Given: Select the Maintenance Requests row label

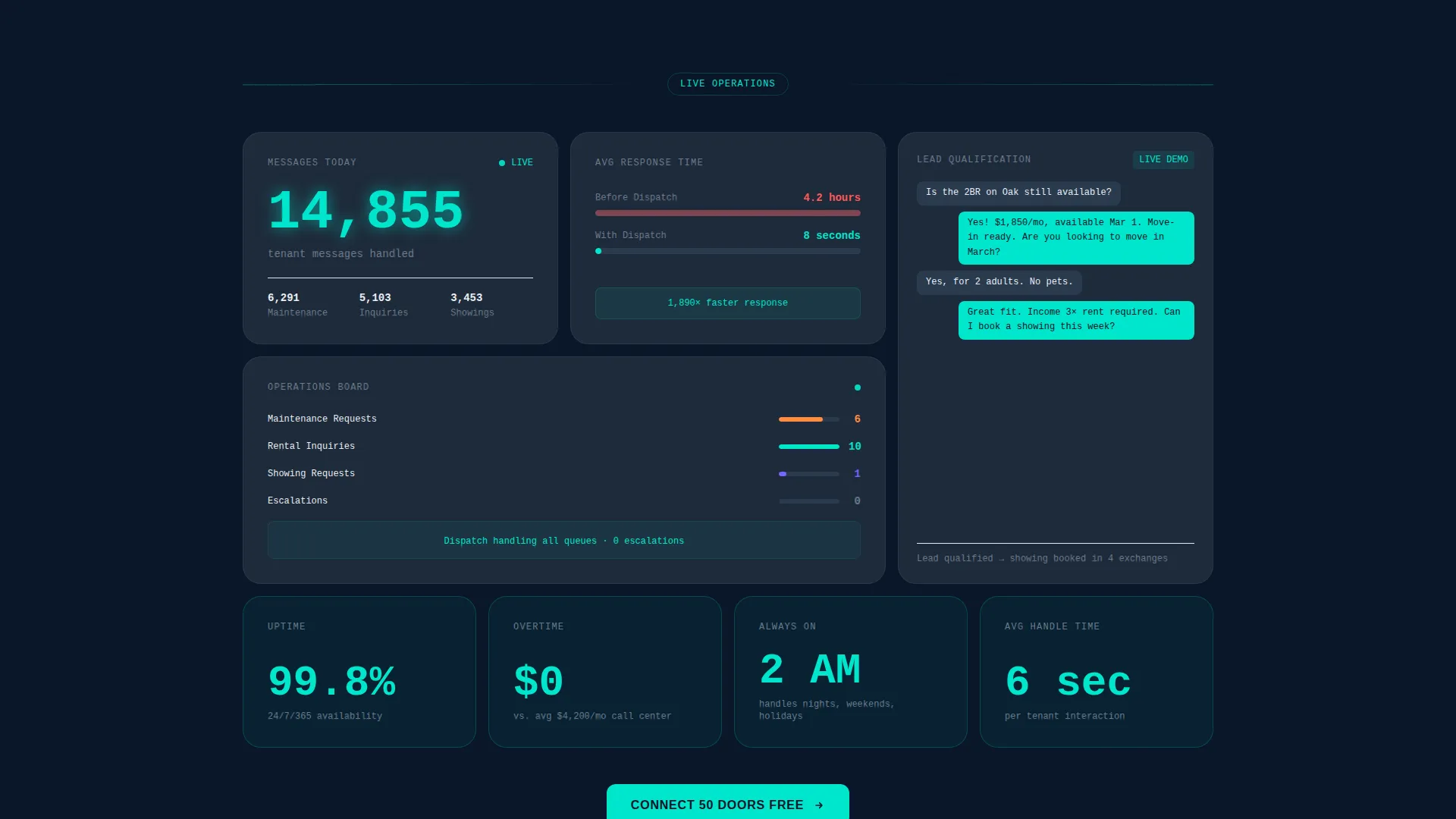Looking at the screenshot, I should tap(322, 419).
